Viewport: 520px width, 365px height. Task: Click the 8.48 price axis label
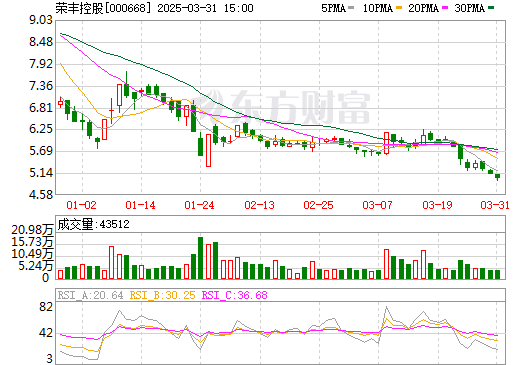41,42
